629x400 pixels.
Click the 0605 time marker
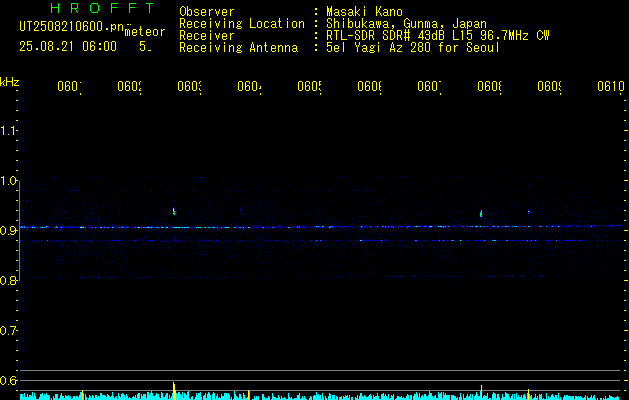pyautogui.click(x=309, y=86)
